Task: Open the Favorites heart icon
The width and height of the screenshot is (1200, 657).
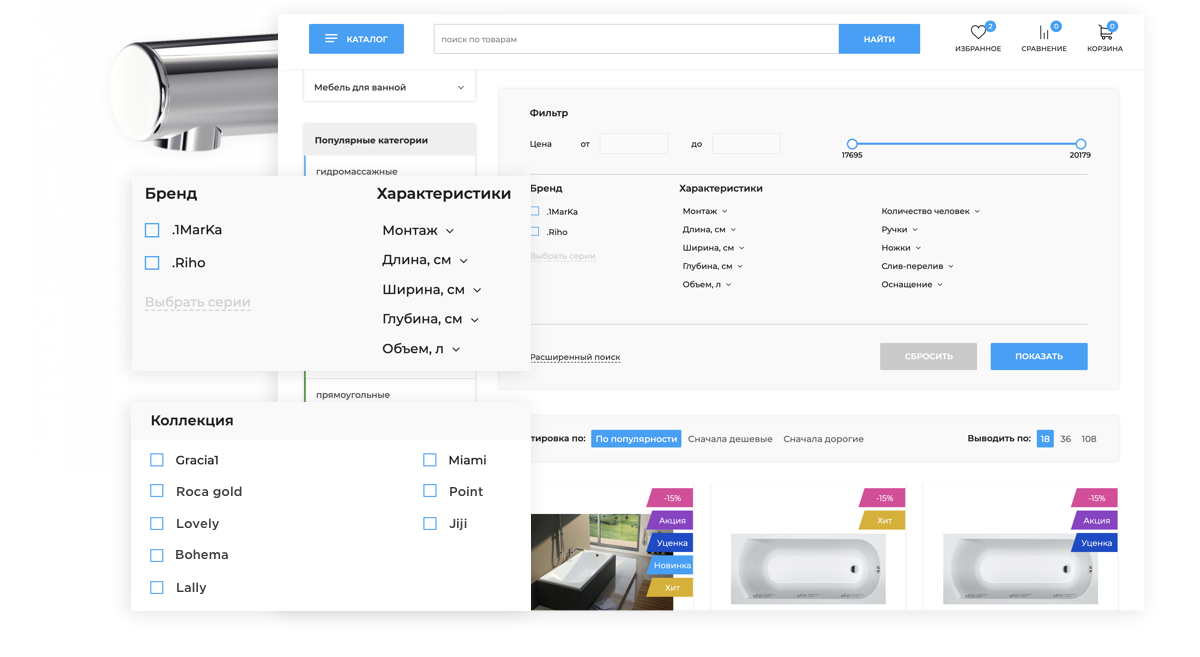Action: [977, 33]
